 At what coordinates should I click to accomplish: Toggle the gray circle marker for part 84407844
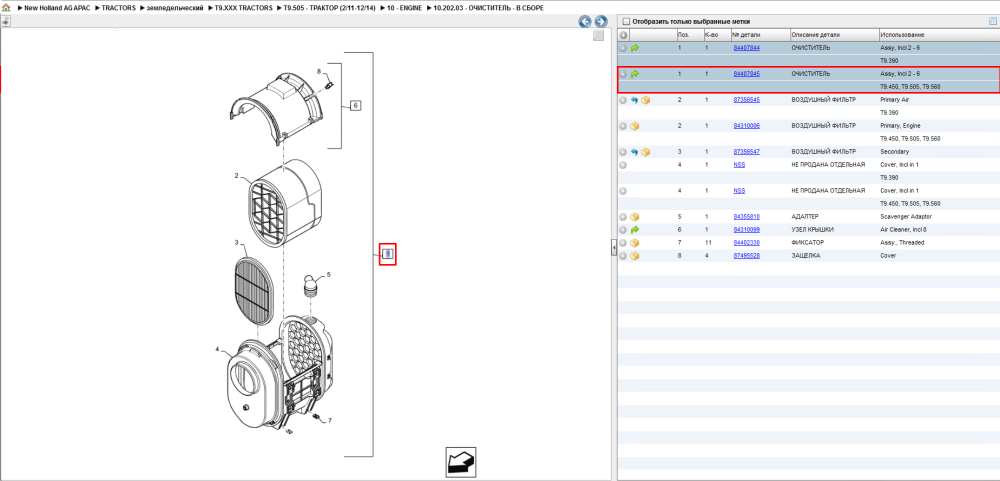click(623, 48)
